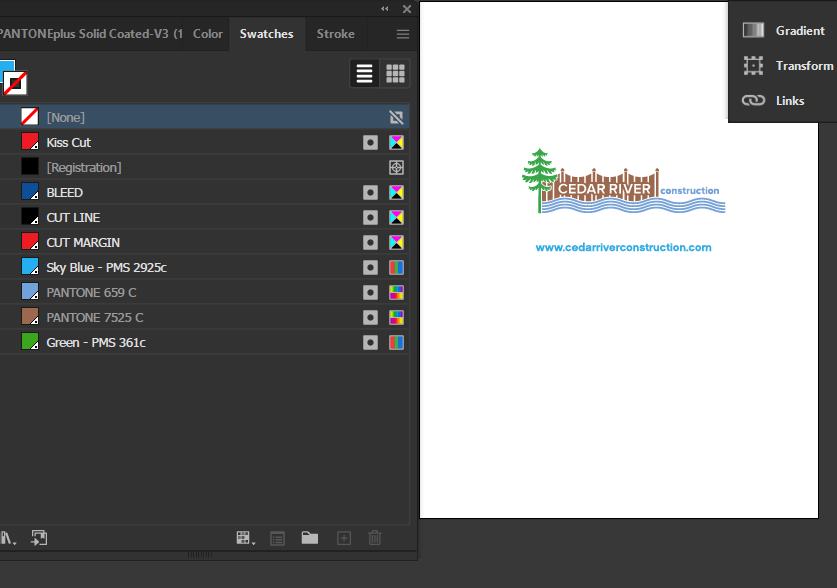Click the CMYK icon on Kiss Cut row
Image resolution: width=837 pixels, height=588 pixels.
[396, 142]
